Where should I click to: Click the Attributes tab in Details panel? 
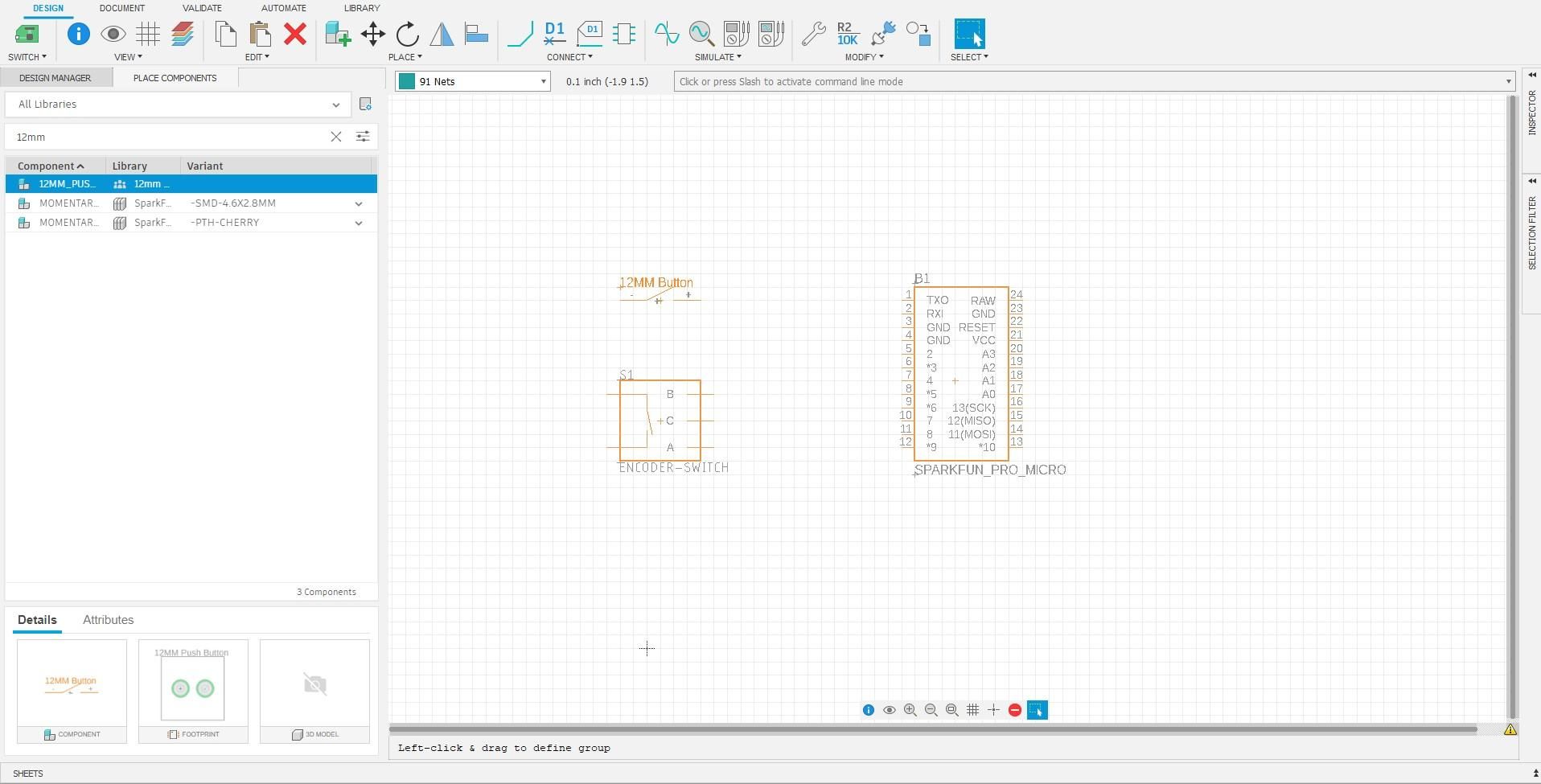coord(108,620)
